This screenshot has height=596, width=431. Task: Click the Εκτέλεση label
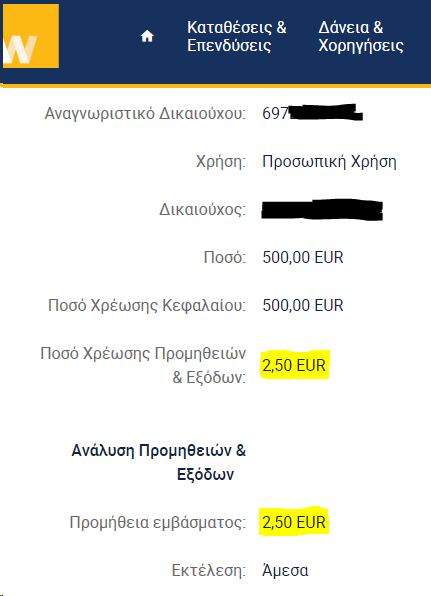(209, 570)
